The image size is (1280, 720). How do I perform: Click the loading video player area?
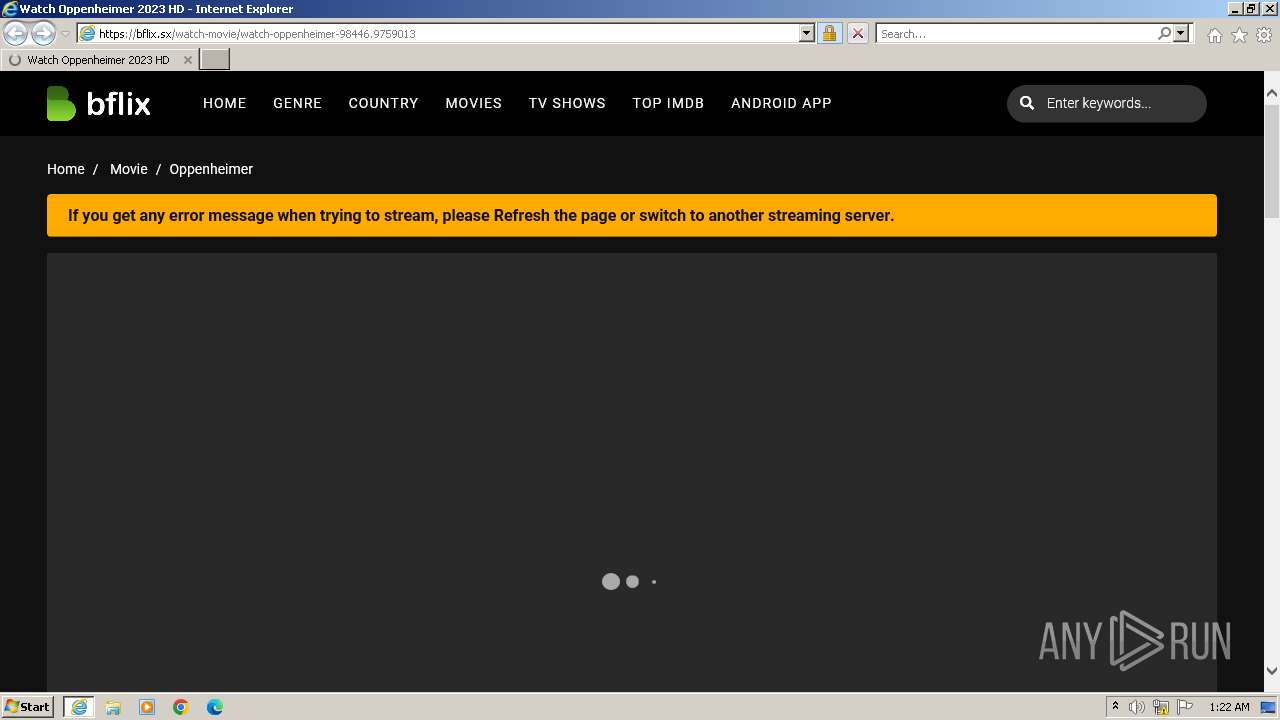pyautogui.click(x=632, y=470)
